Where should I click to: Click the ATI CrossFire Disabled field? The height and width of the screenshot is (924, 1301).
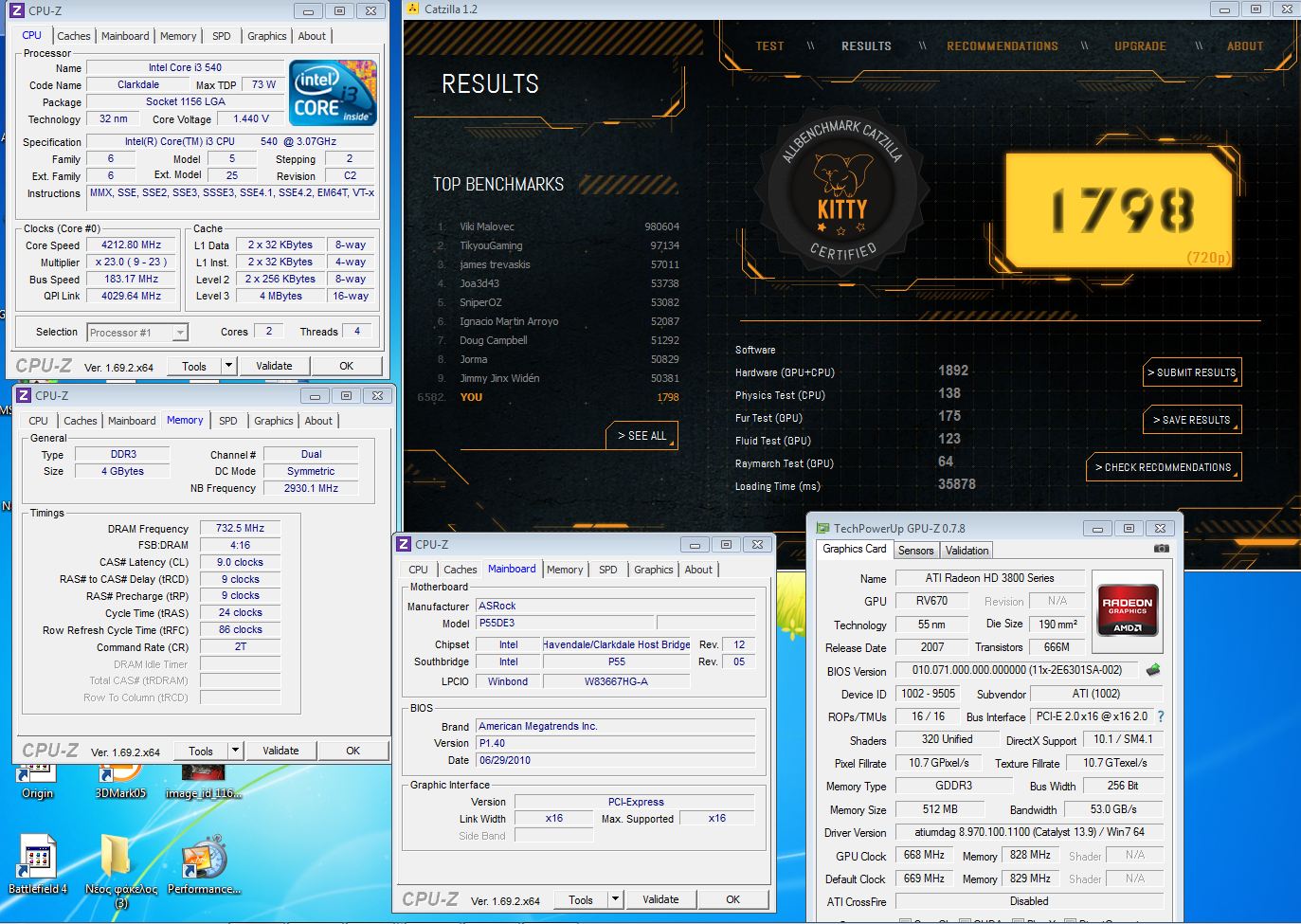1029,901
